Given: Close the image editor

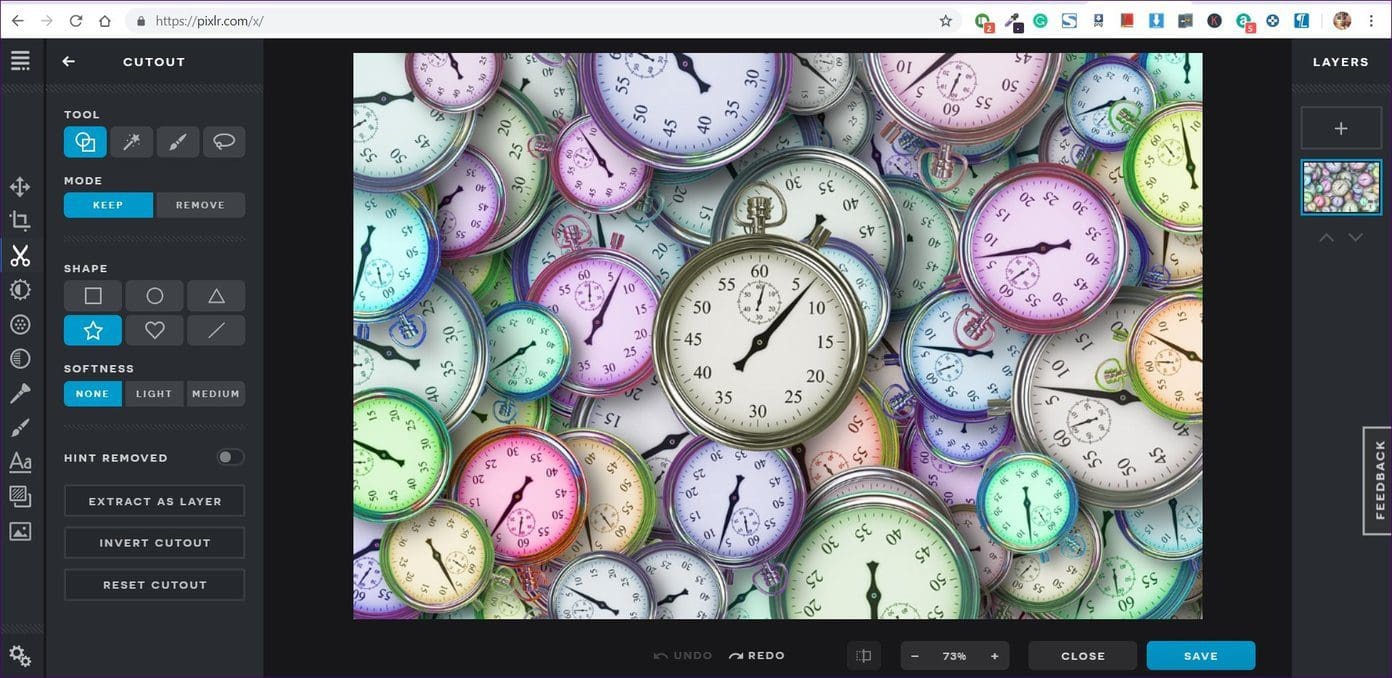Looking at the screenshot, I should tap(1083, 656).
